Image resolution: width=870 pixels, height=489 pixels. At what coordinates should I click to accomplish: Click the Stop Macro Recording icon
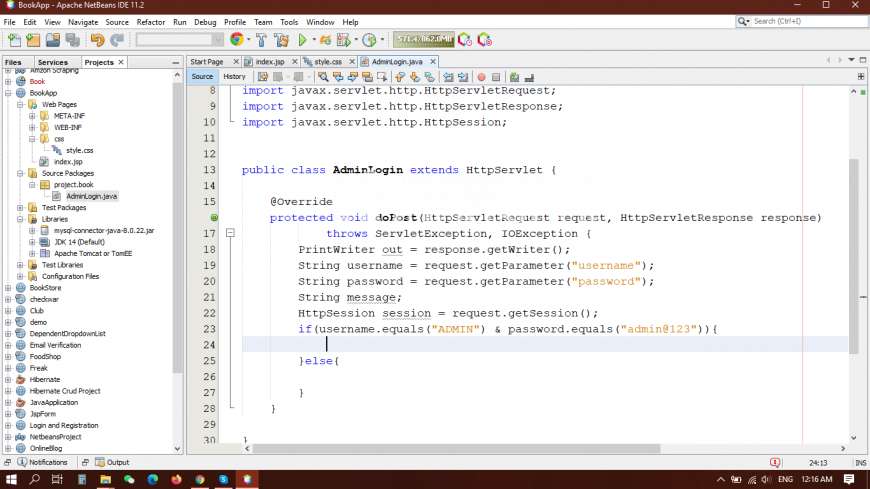[496, 77]
